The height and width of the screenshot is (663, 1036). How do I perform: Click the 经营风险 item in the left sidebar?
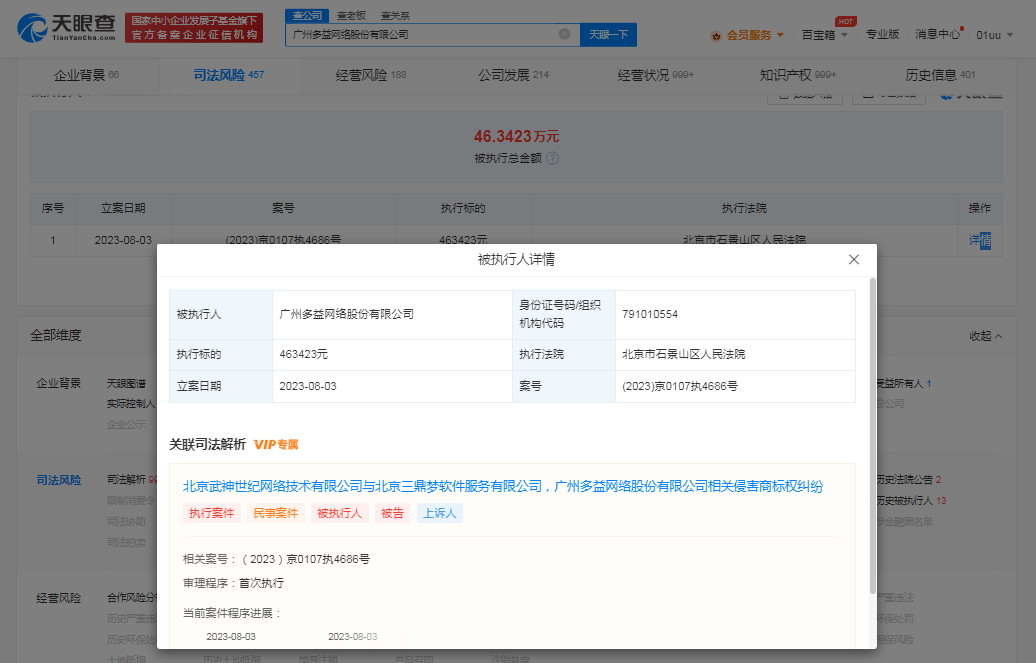[x=59, y=598]
